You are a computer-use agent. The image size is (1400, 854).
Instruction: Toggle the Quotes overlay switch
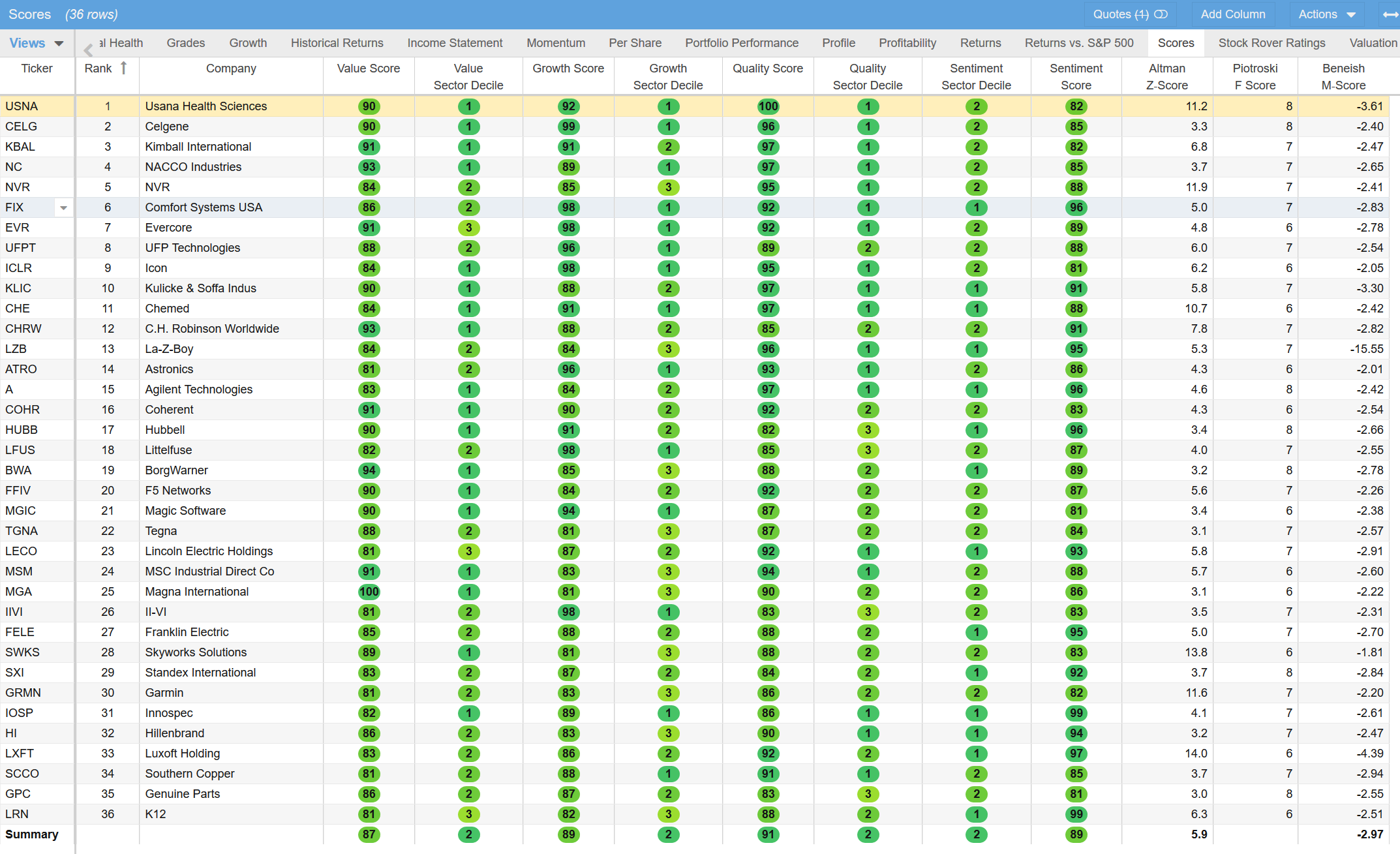pos(1161,14)
